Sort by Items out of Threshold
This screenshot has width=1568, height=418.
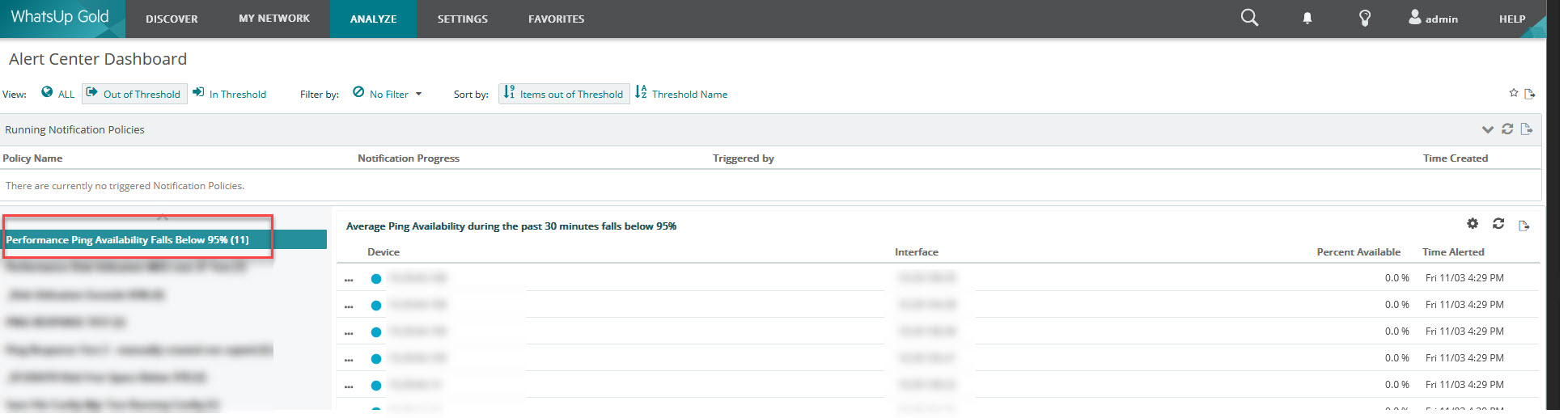click(x=564, y=94)
